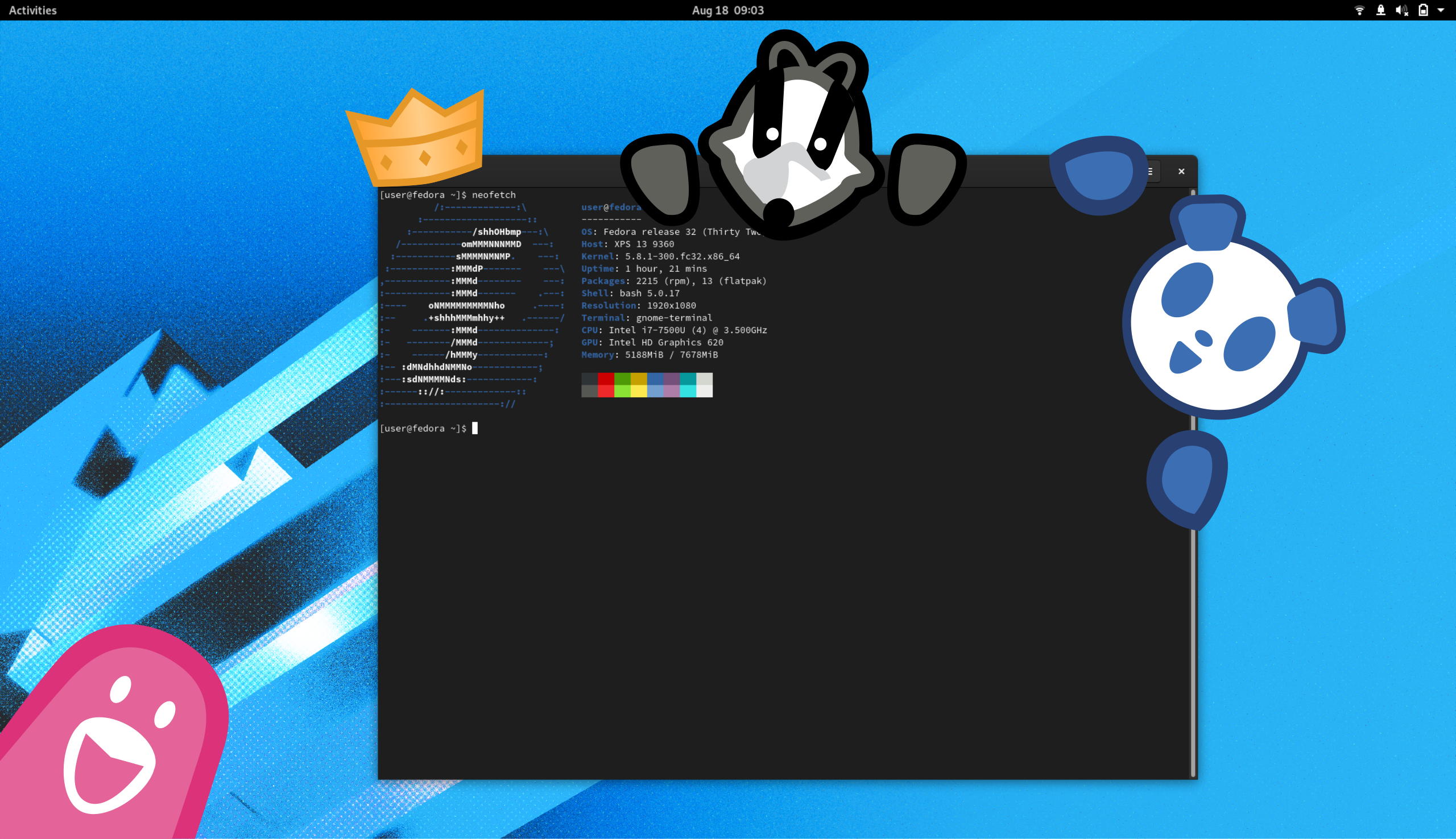The width and height of the screenshot is (1456, 839).
Task: Click the :sdNMMMMNds: text in the ASCII logo
Action: tap(433, 379)
